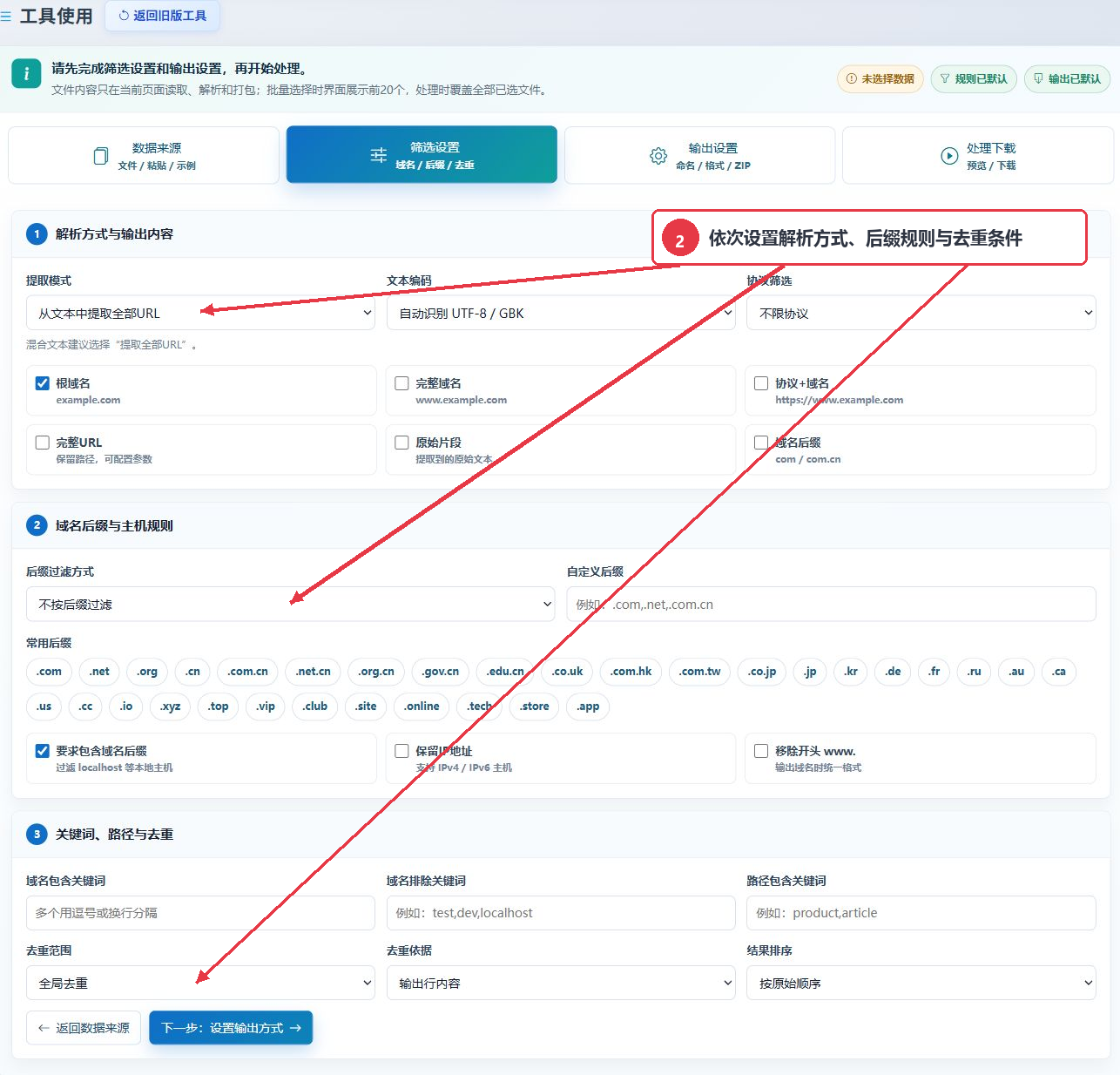Click the hamburger menu icon beside 工具使用
Image resolution: width=1120 pixels, height=1075 pixels.
pos(6,16)
